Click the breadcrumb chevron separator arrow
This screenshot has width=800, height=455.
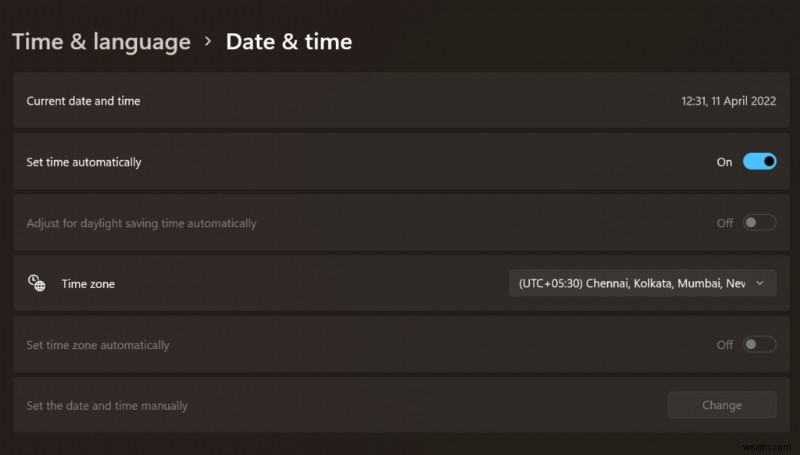coord(208,41)
